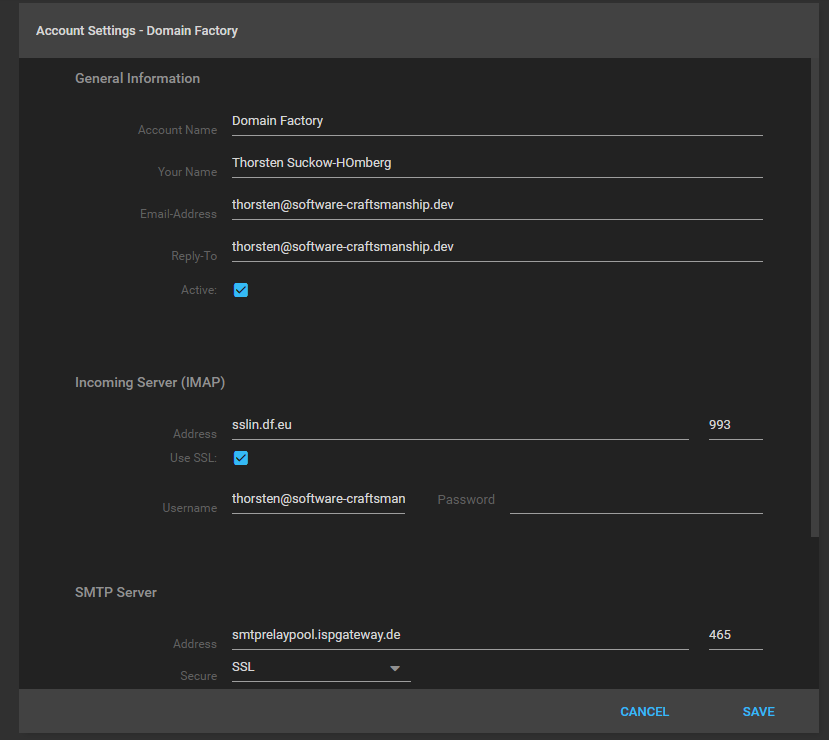Click the empty Password field
This screenshot has height=740, width=829.
pos(636,499)
